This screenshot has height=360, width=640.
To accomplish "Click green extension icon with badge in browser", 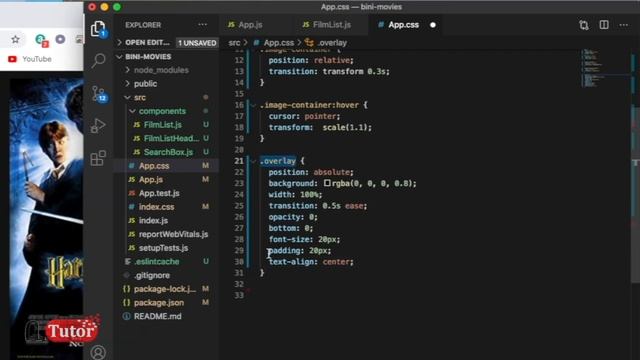I will click(x=41, y=40).
